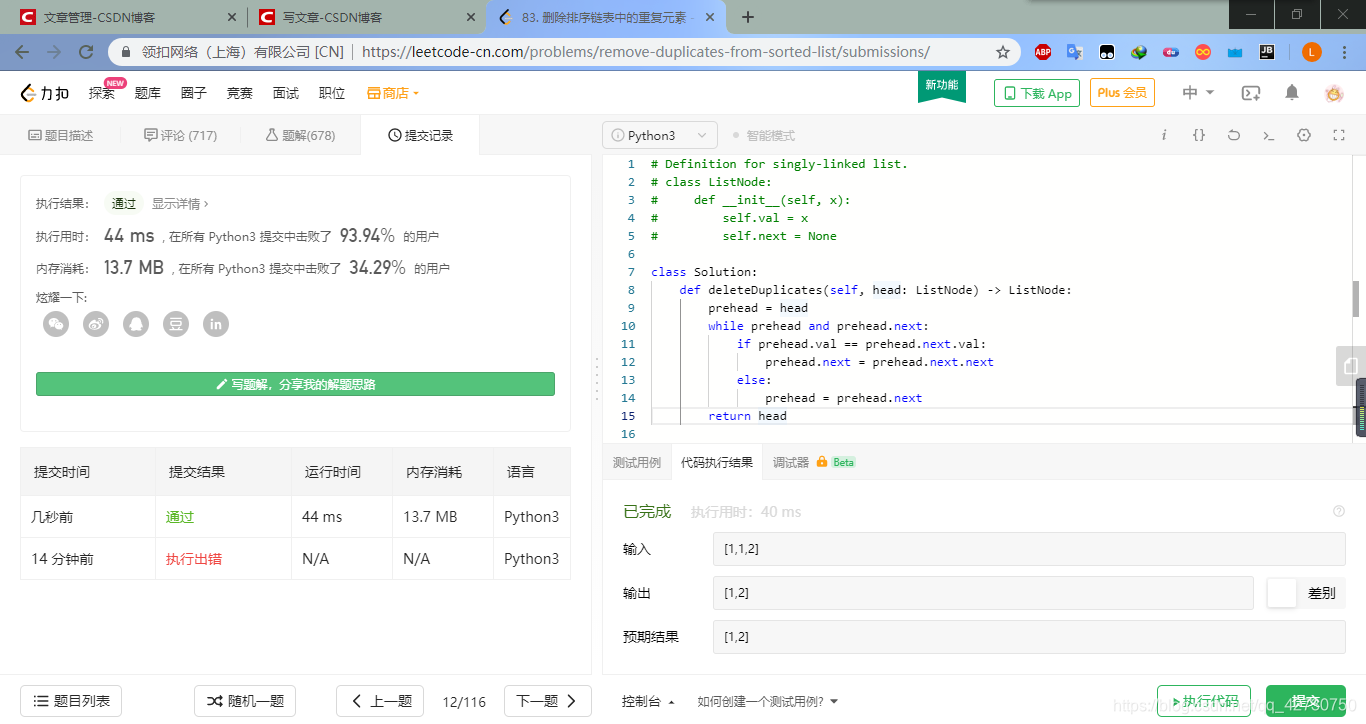Open the terminal shortcut icon in editor
The width and height of the screenshot is (1366, 724).
[x=1269, y=135]
